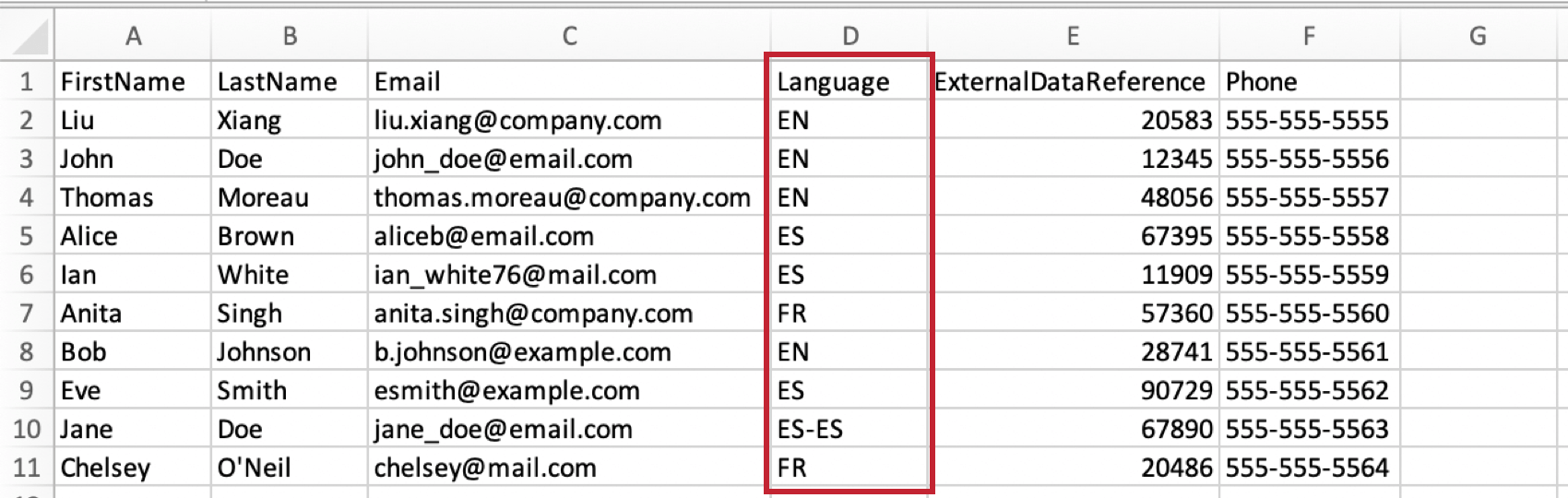Select the O'Neil last name cell

[x=290, y=468]
